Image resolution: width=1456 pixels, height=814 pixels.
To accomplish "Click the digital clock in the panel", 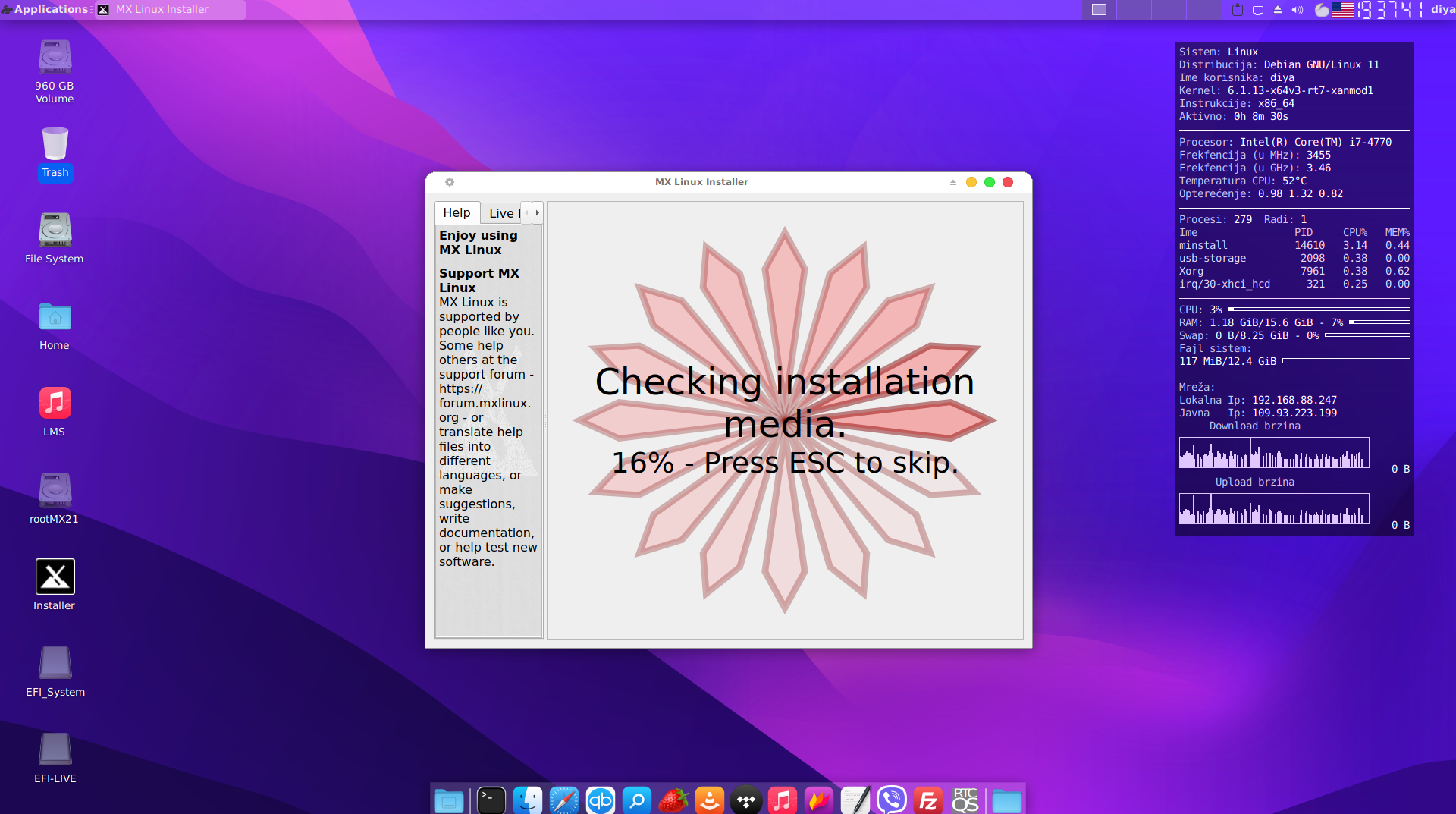I will tap(1391, 10).
